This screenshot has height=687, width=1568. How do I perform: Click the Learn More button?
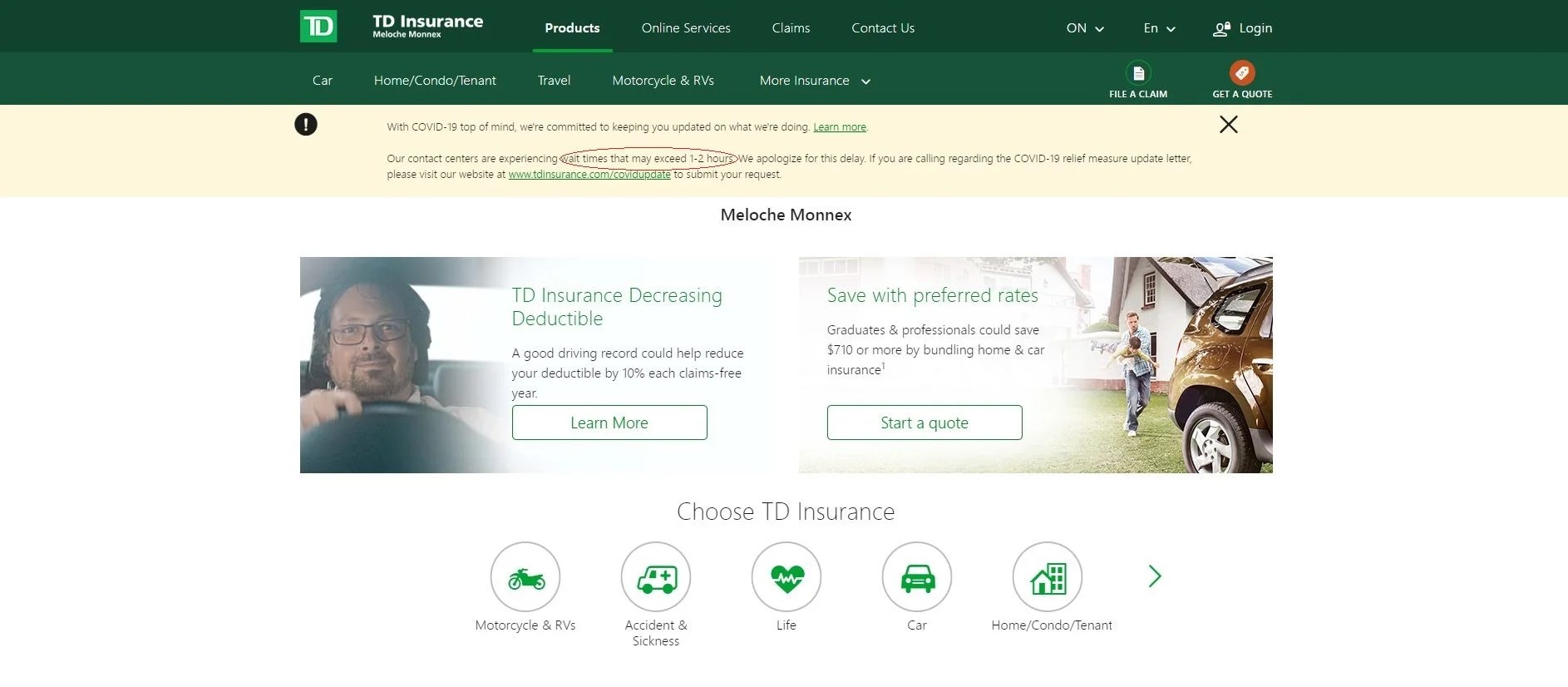pos(609,423)
